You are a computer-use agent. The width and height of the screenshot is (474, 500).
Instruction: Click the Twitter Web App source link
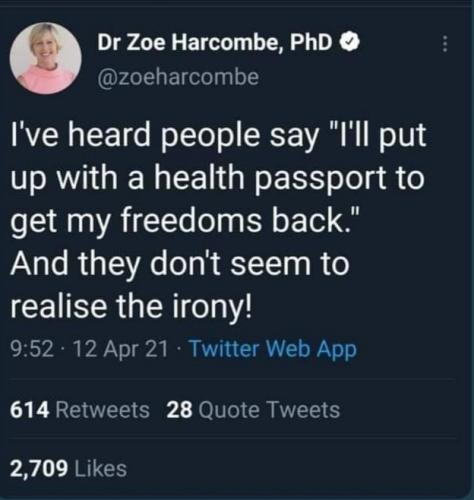pos(273,349)
